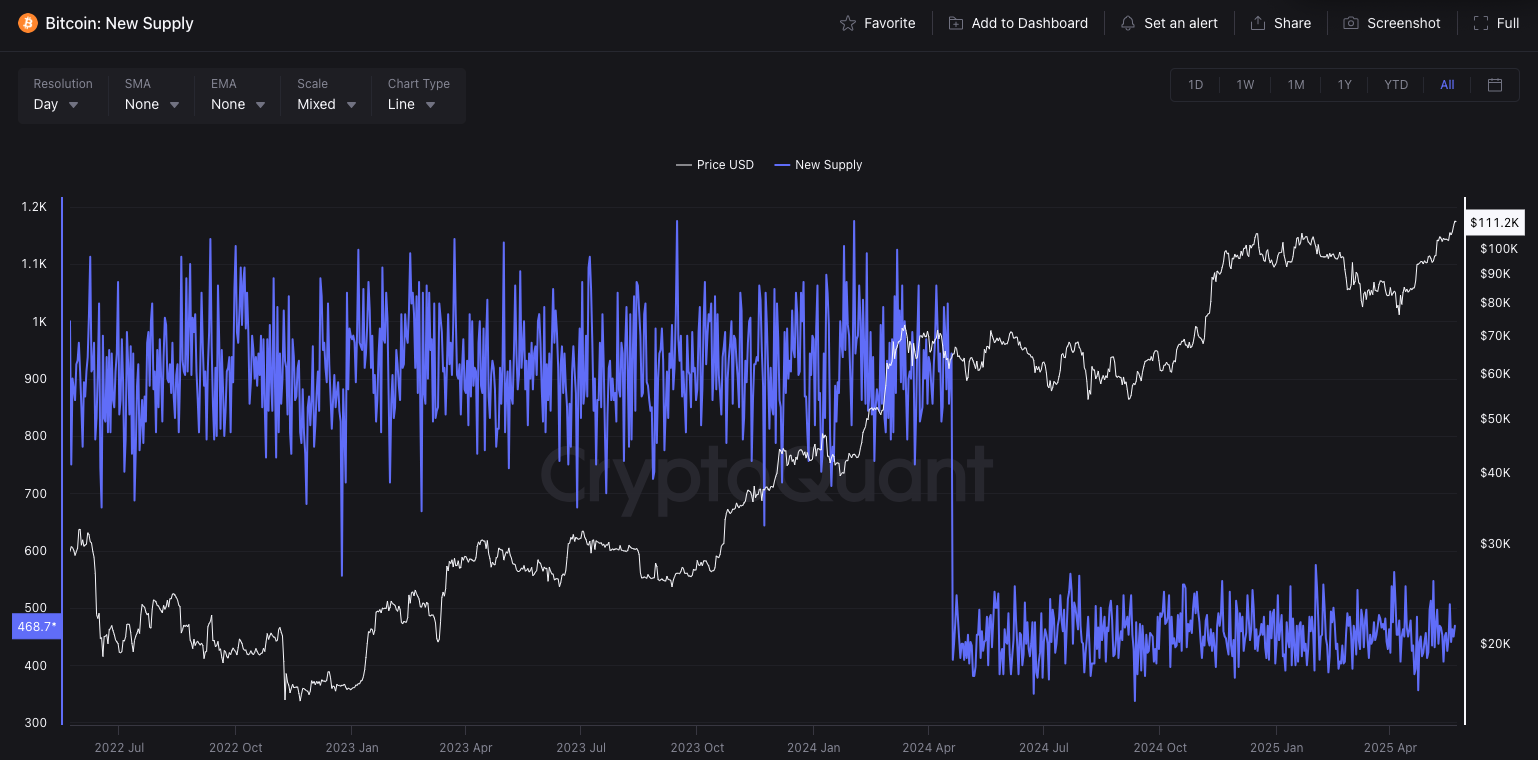Expand the SMA dropdown
Viewport: 1538px width, 760px height.
tap(152, 104)
